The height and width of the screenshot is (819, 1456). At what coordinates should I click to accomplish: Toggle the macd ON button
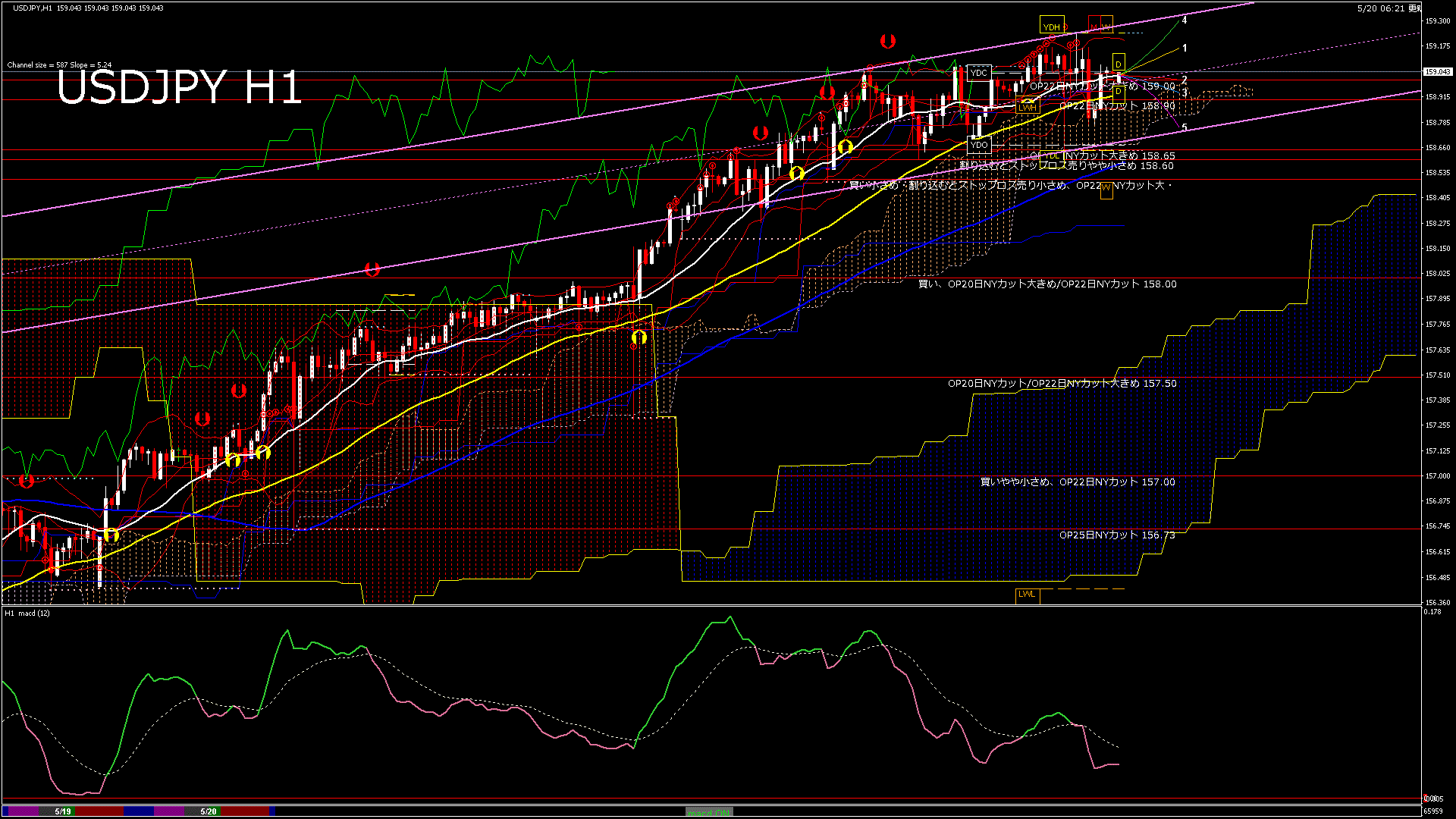point(709,812)
